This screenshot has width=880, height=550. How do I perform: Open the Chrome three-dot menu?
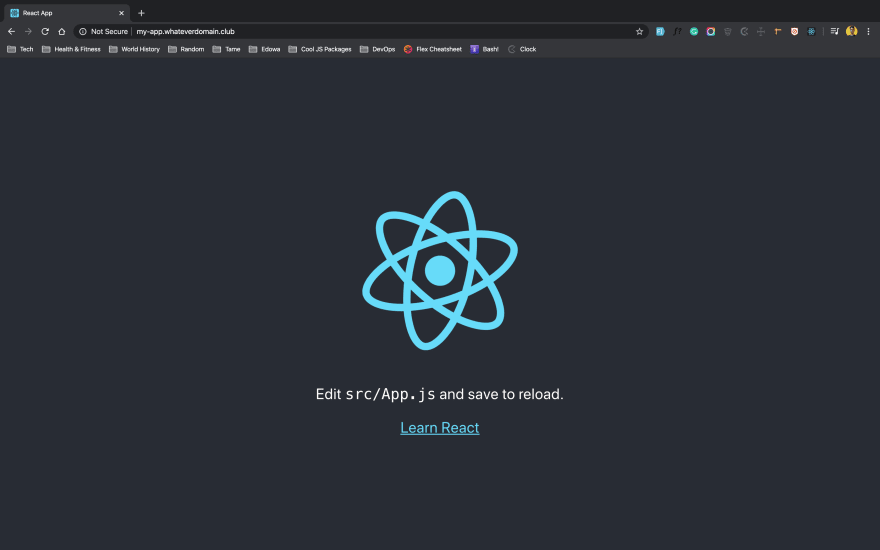[x=868, y=31]
